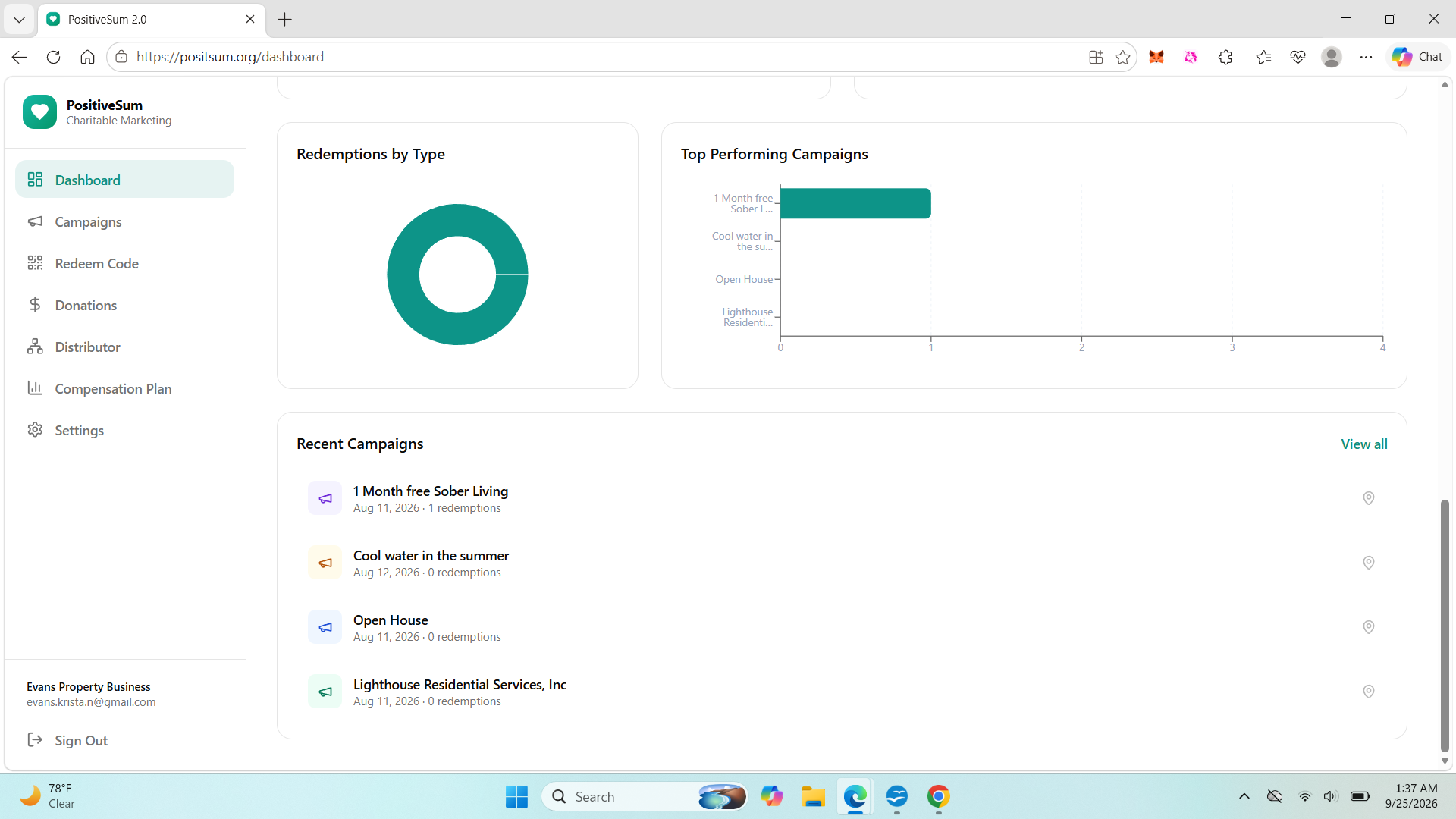Click the 1 Month free Sober bar in chart

pos(855,203)
